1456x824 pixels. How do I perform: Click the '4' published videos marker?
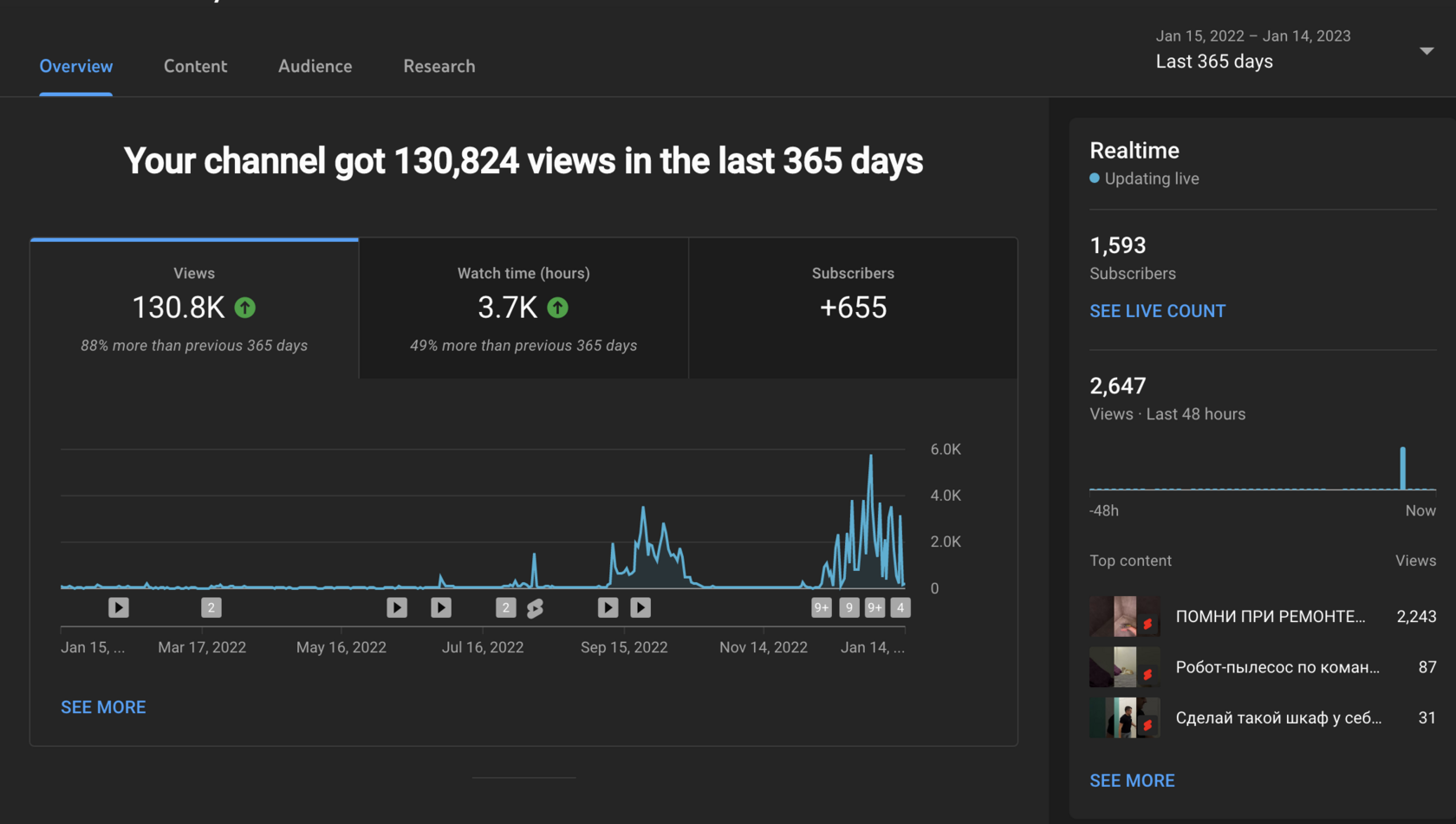click(900, 608)
